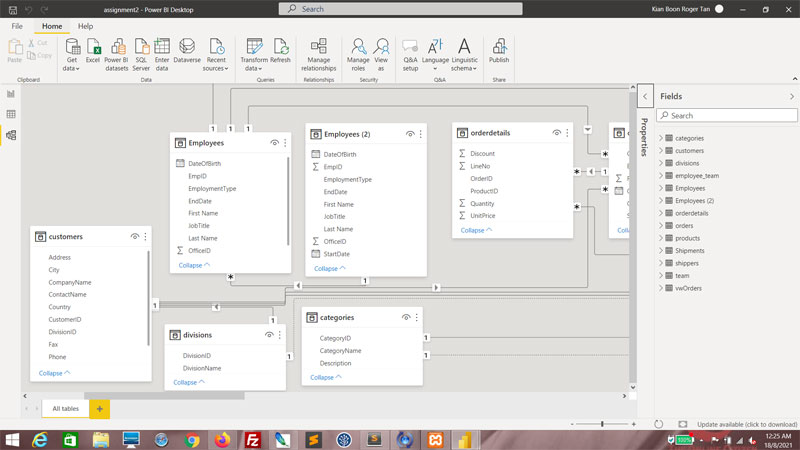The height and width of the screenshot is (450, 800).
Task: Click the reset layout icon in status bar
Action: (x=659, y=424)
